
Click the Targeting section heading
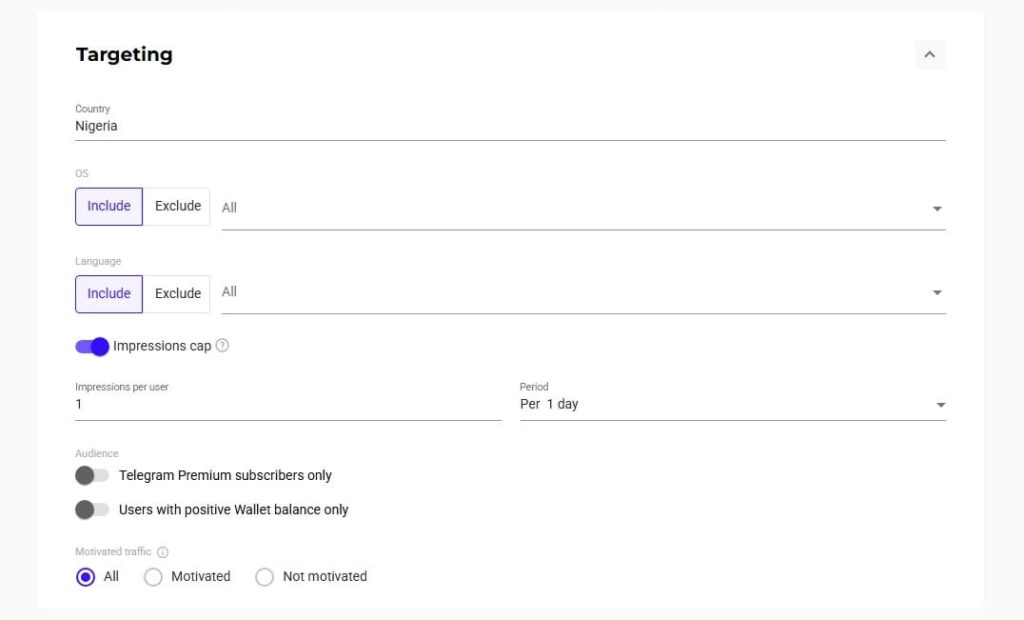coord(124,54)
